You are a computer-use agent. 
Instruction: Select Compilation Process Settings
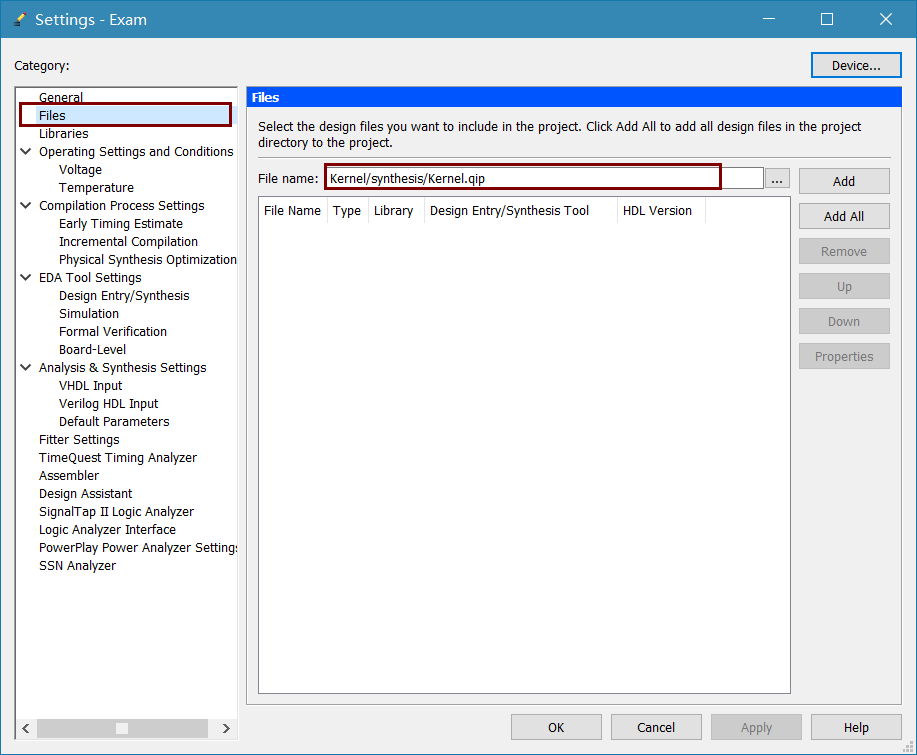pos(122,205)
